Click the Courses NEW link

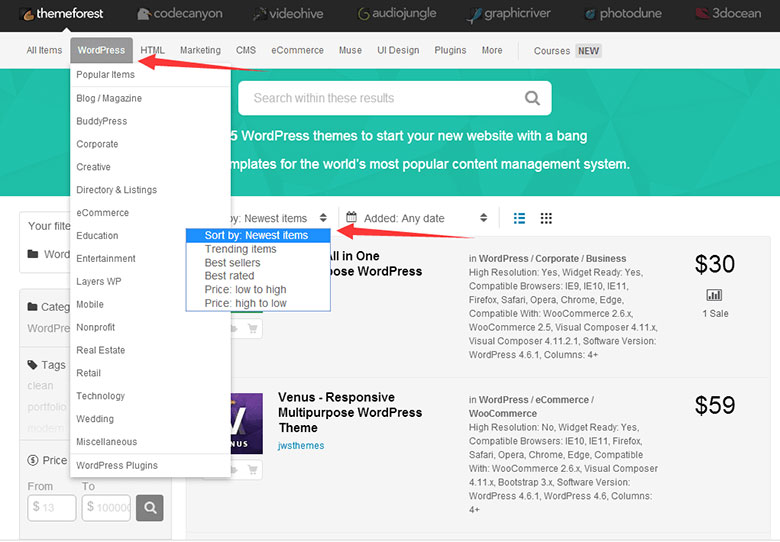point(566,51)
